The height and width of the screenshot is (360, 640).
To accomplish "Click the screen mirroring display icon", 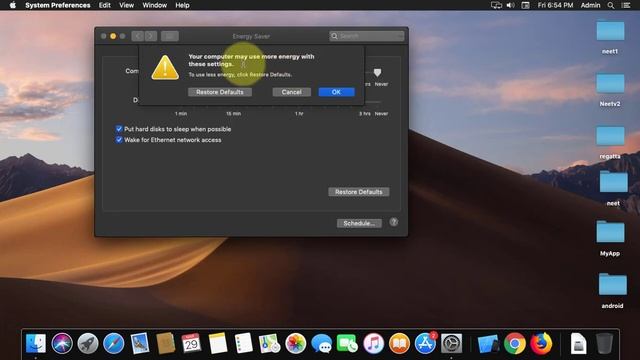I will [x=496, y=5].
